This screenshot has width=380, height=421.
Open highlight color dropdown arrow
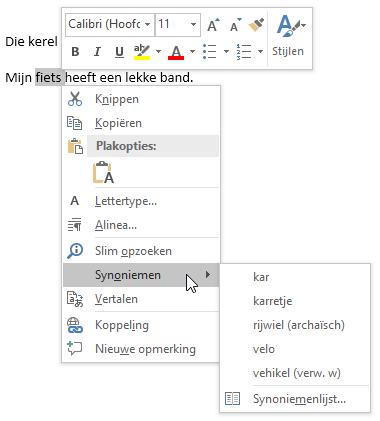(x=158, y=52)
